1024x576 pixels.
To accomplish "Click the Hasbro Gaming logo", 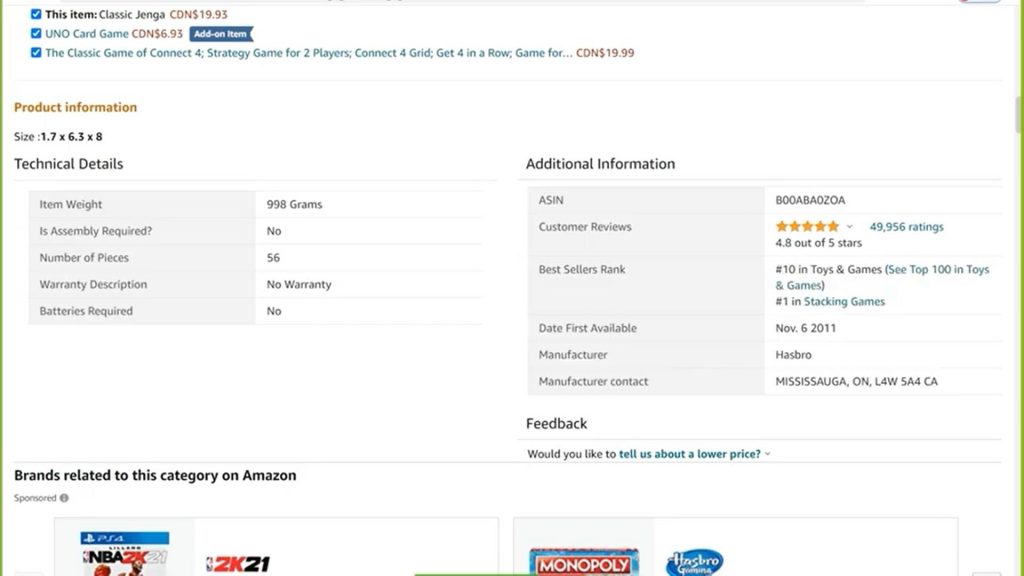I will tap(694, 562).
